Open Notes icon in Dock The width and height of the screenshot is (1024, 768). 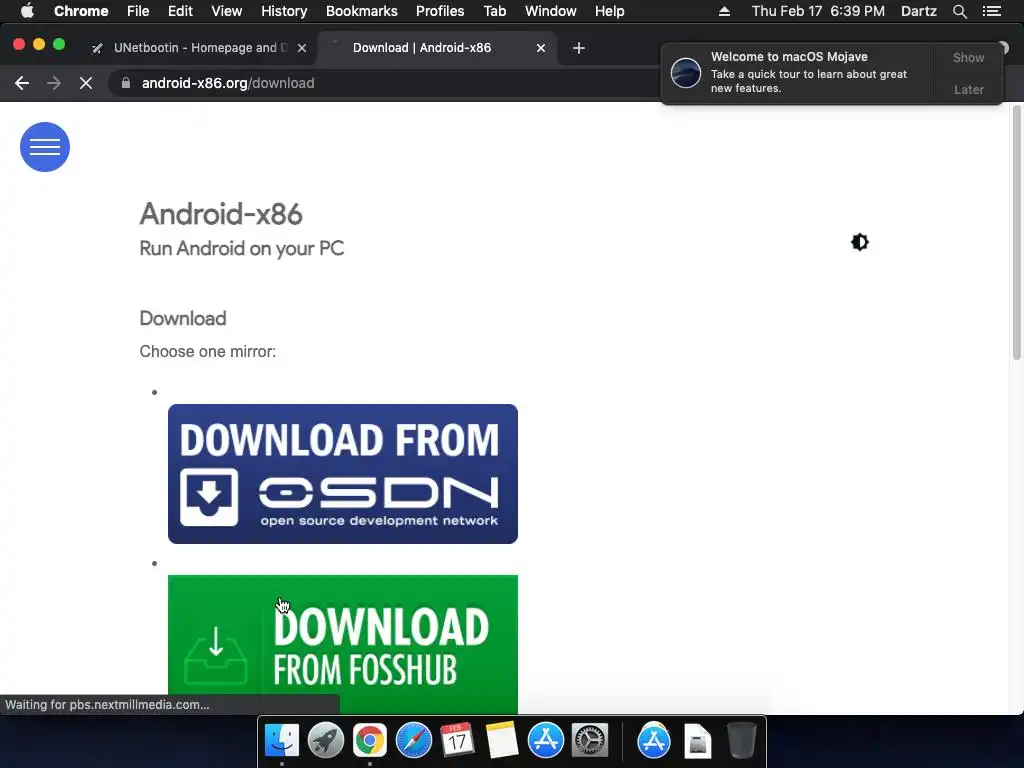(502, 741)
